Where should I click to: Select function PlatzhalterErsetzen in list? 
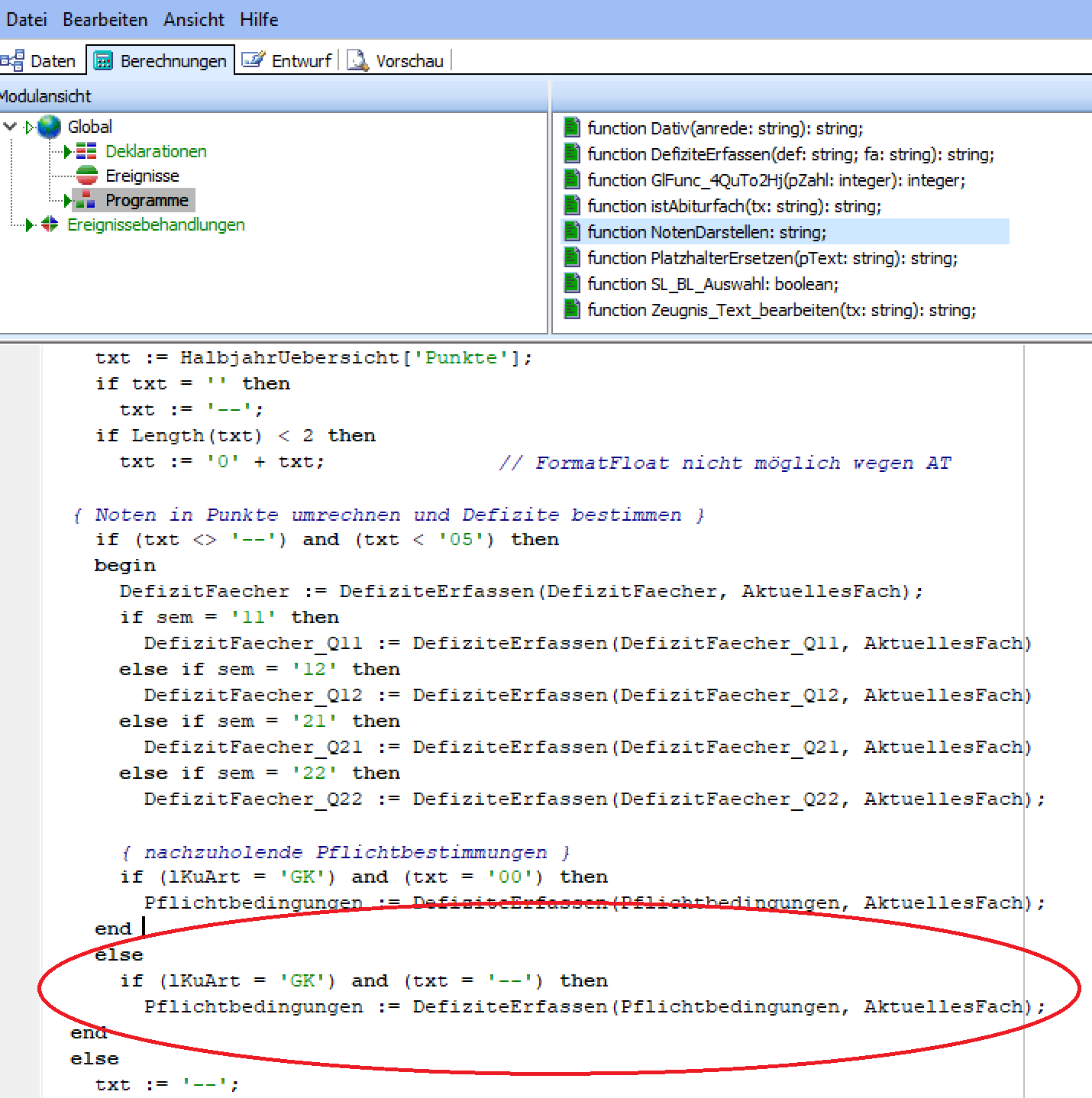(x=772, y=258)
